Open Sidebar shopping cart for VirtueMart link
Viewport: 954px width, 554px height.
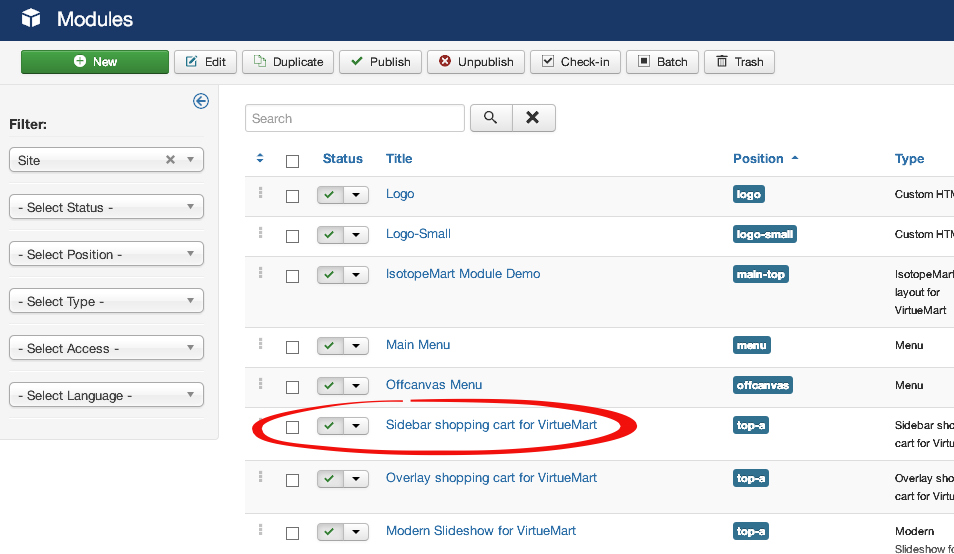point(491,424)
